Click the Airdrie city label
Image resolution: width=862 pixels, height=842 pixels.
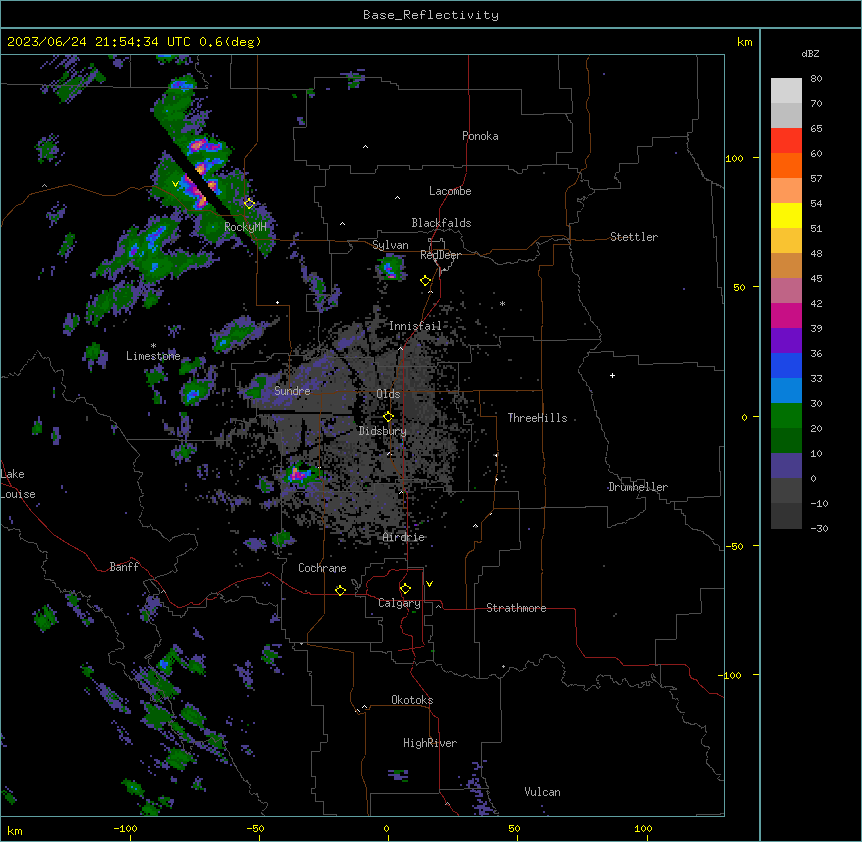404,537
